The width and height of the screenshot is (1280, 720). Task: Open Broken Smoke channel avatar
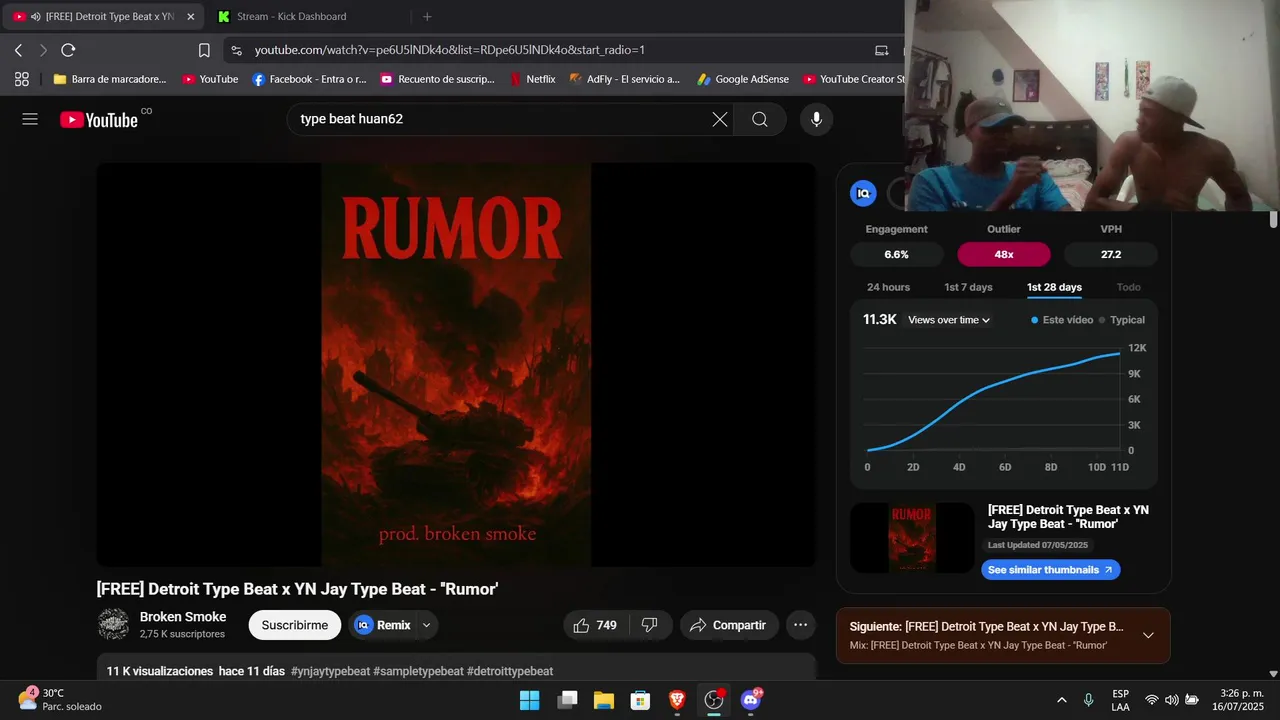click(113, 624)
